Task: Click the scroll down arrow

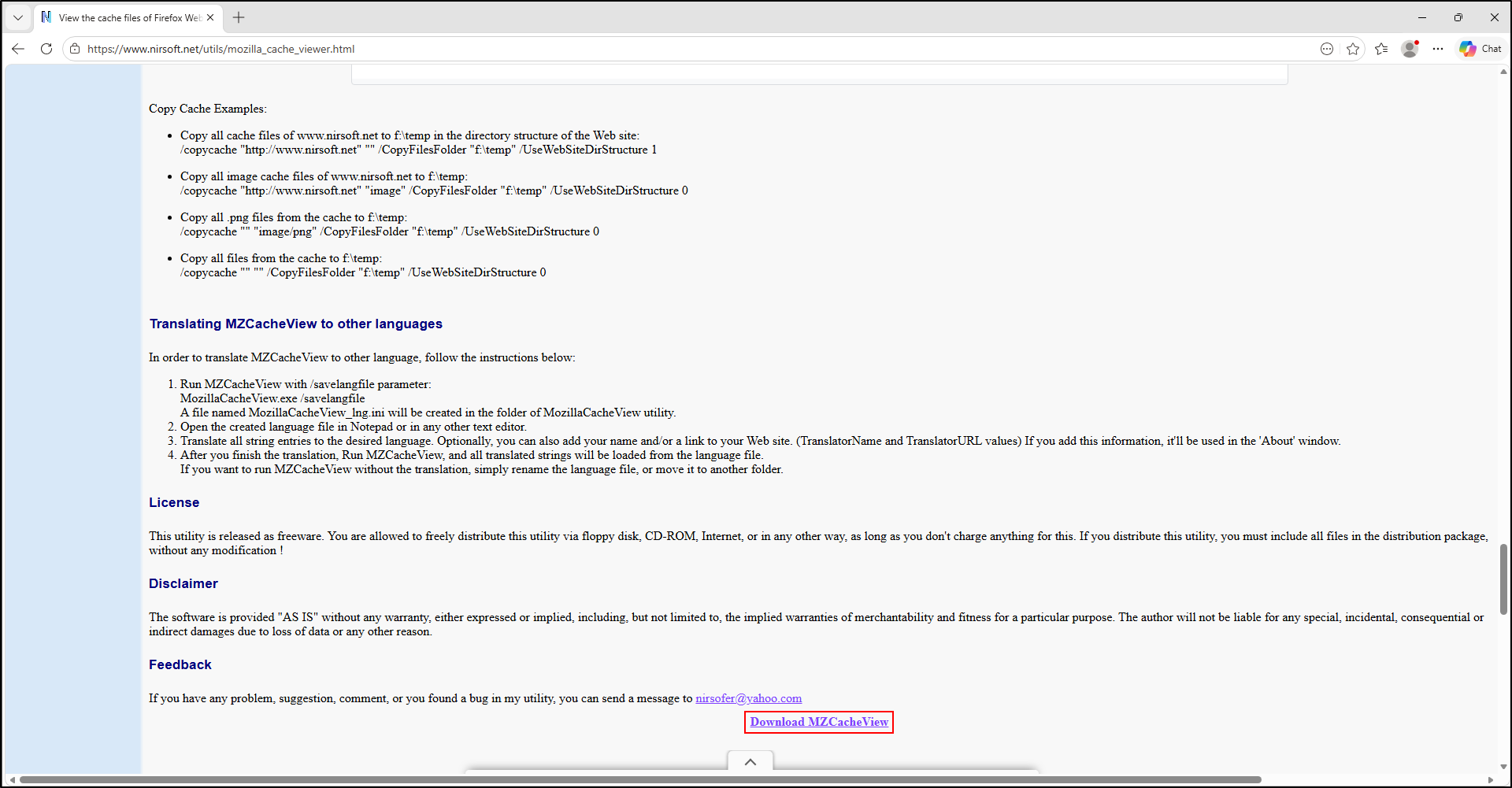Action: (1503, 767)
